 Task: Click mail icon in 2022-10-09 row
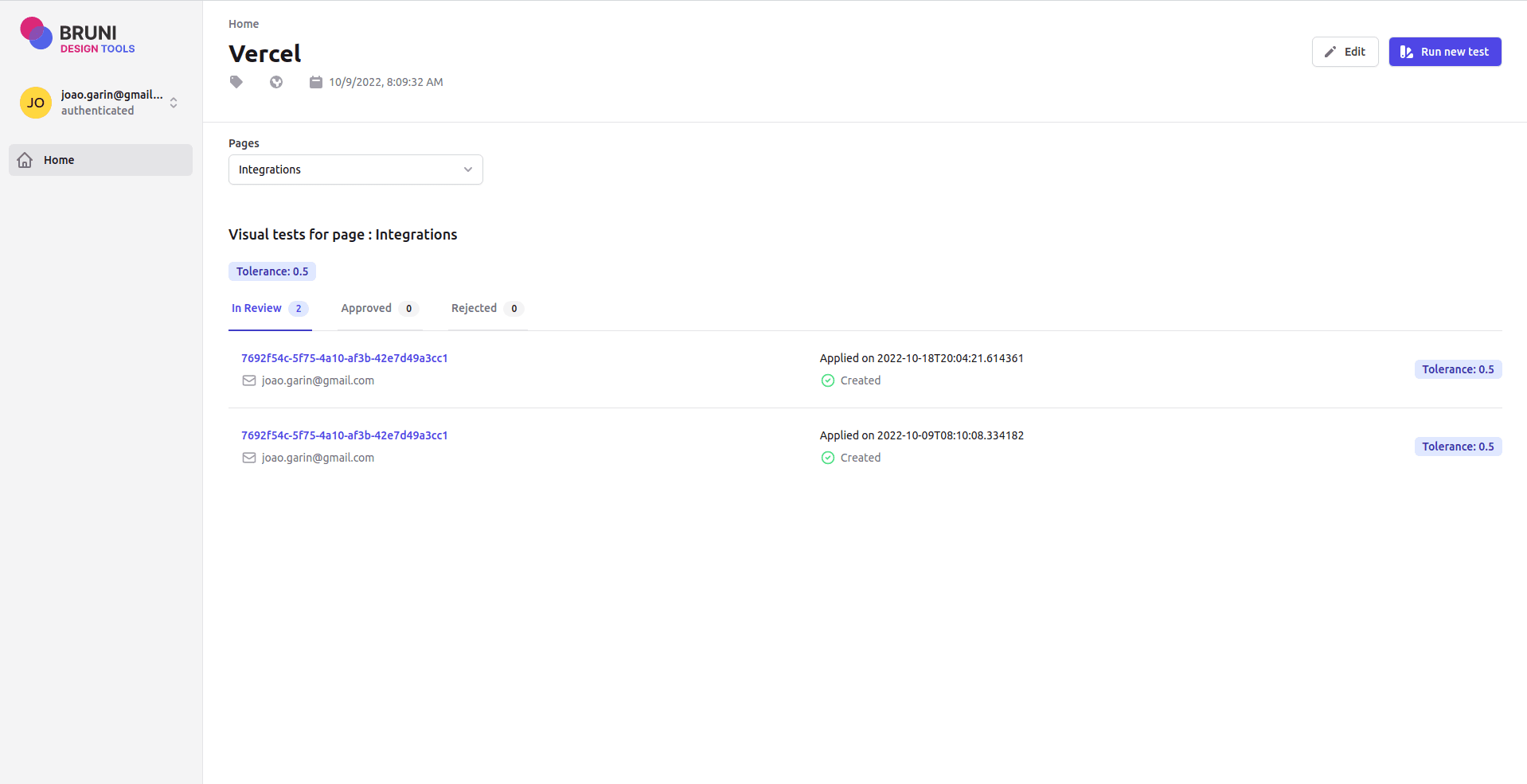(x=249, y=458)
